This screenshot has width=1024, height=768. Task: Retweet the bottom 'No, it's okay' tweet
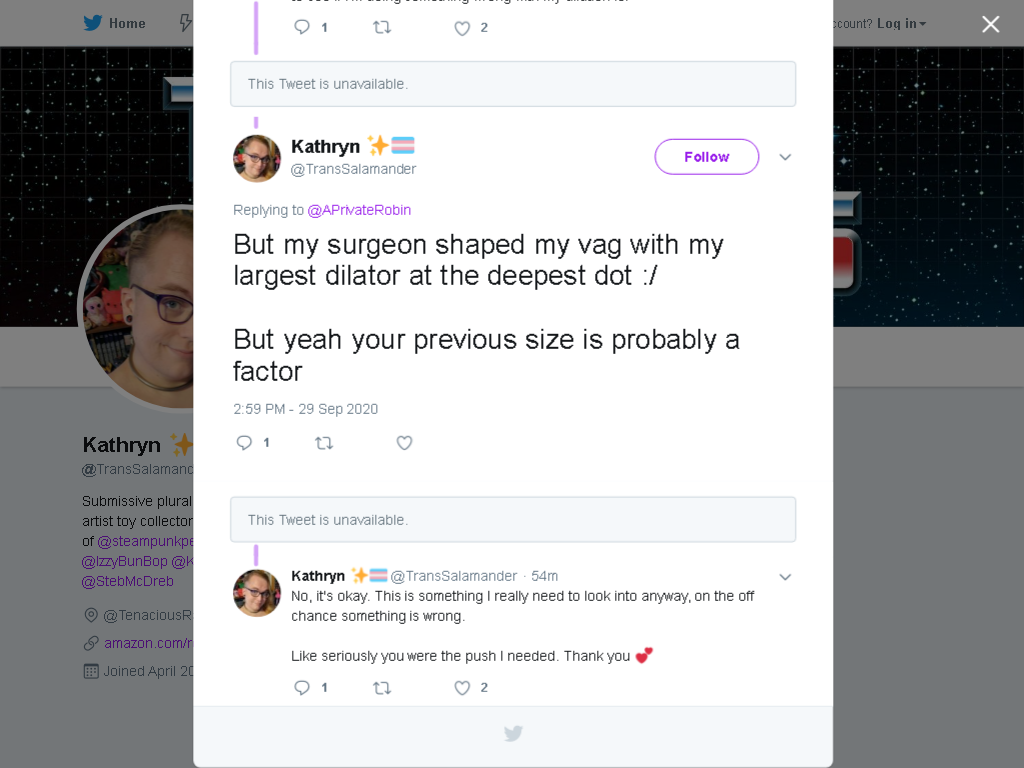pyautogui.click(x=382, y=687)
